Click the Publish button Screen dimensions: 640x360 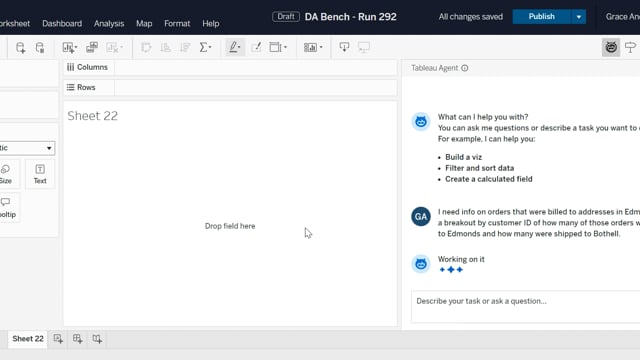(541, 17)
